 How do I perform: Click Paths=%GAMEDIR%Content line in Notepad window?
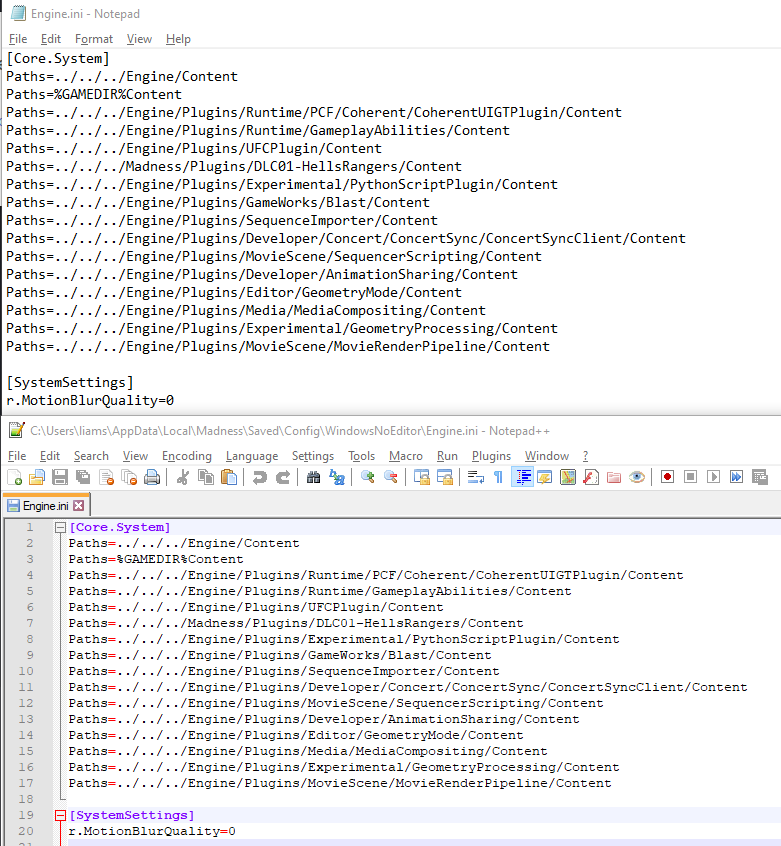click(x=94, y=94)
